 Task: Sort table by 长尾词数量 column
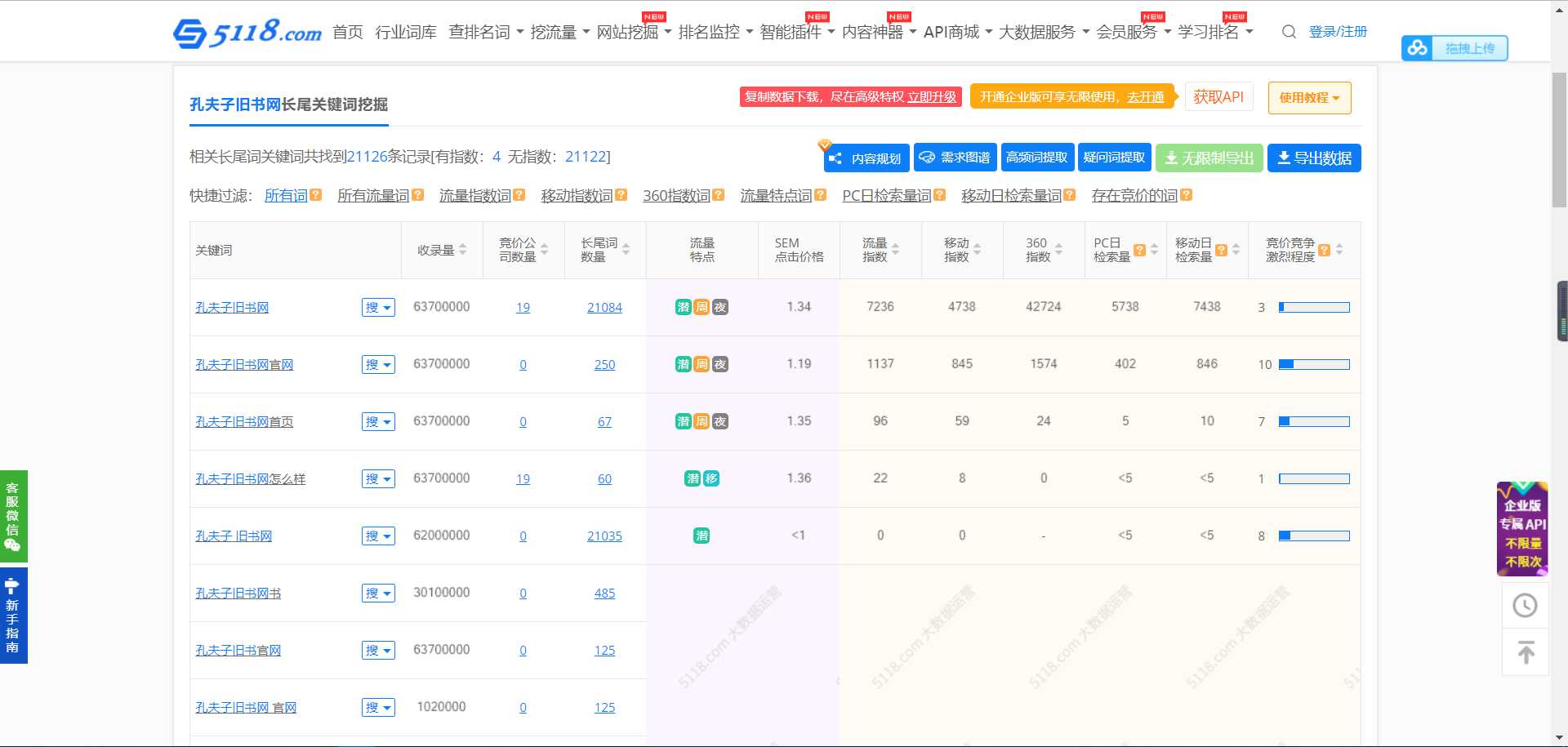pos(626,250)
